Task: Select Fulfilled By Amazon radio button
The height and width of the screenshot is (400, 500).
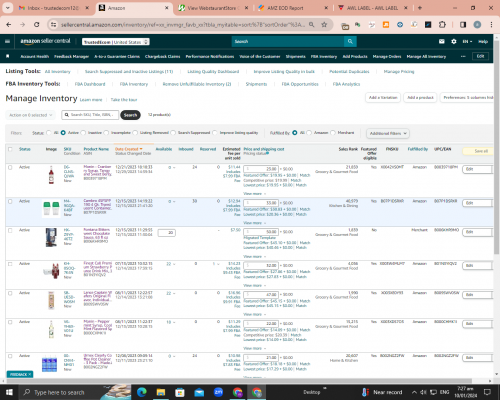Action: coord(309,133)
